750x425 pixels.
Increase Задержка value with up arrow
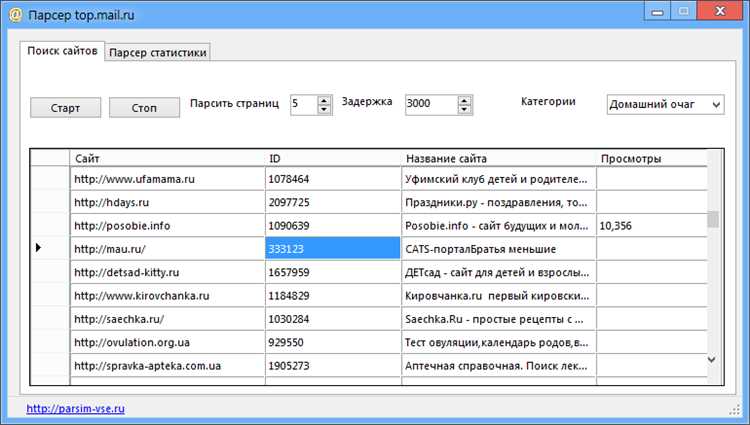pyautogui.click(x=464, y=100)
